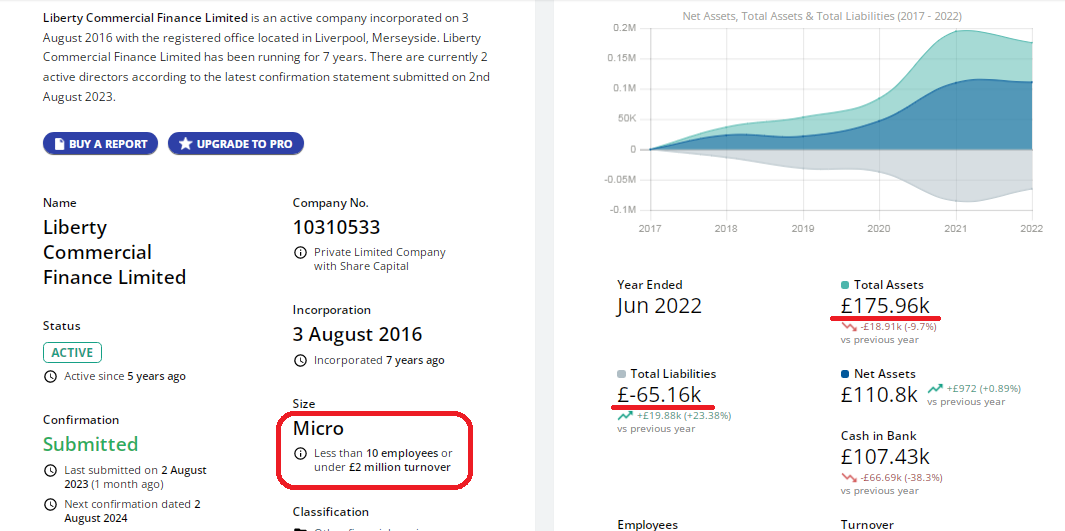Image resolution: width=1065 pixels, height=531 pixels.
Task: Click the star icon on Upgrade to Pro
Action: click(x=185, y=144)
